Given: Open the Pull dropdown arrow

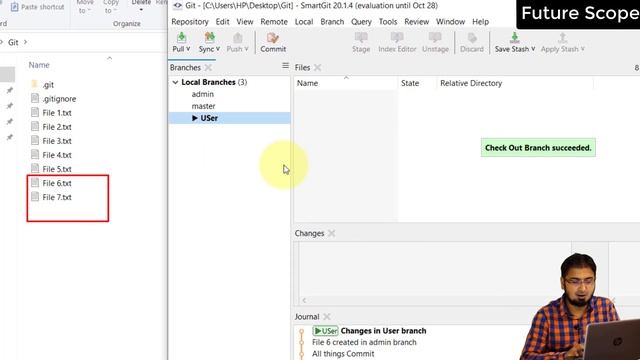Looking at the screenshot, I should (x=188, y=49).
